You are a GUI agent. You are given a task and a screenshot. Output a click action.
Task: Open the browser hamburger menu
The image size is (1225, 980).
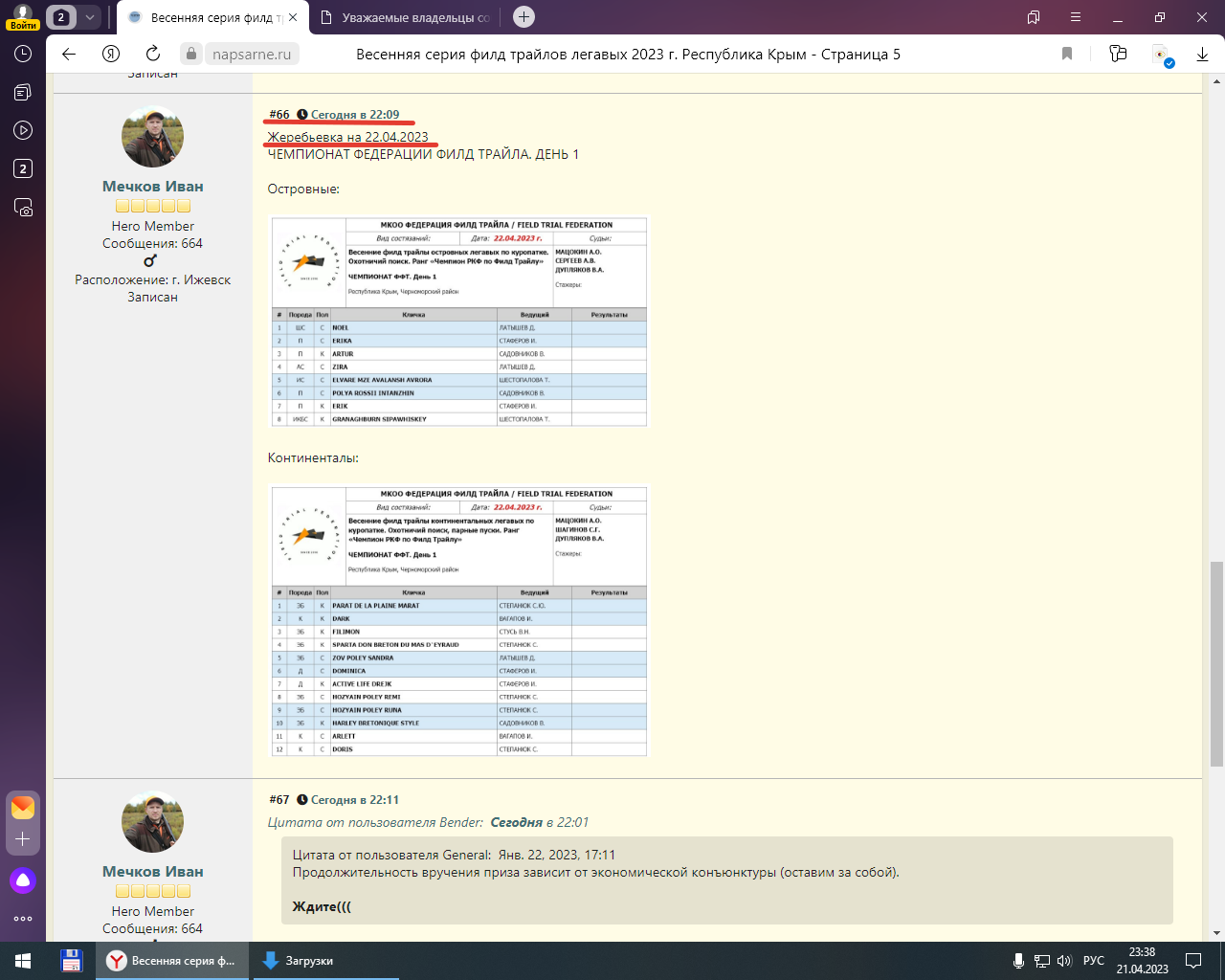pyautogui.click(x=1076, y=17)
